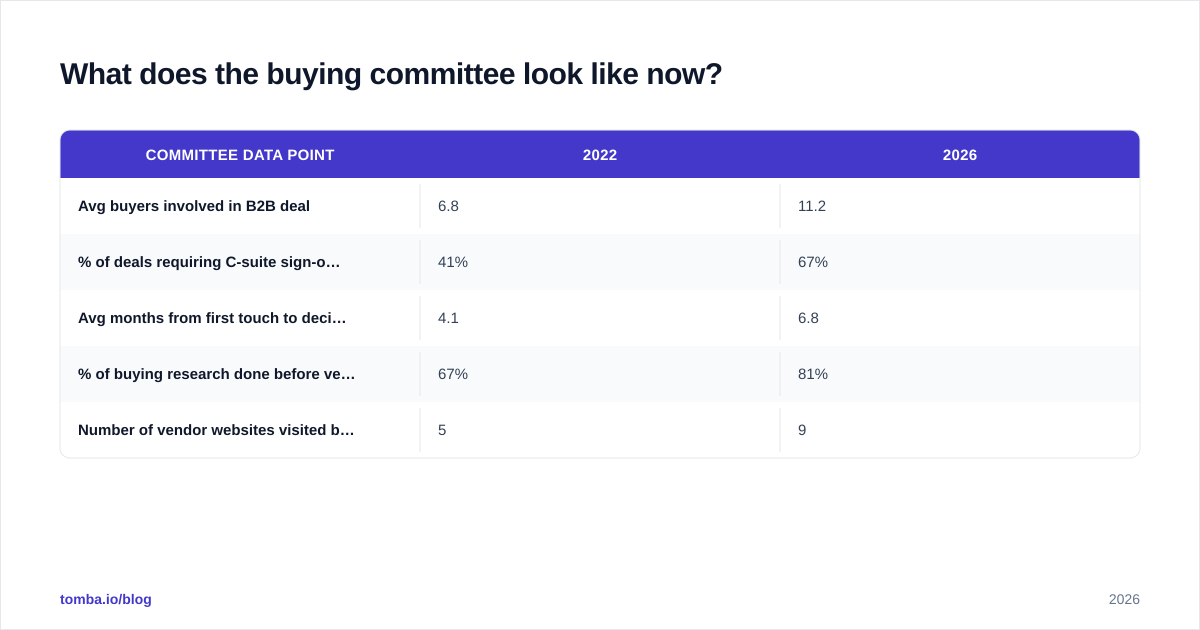Select '% of deals requiring C-suite sign-o…' label
This screenshot has height=630, width=1200.
(209, 262)
